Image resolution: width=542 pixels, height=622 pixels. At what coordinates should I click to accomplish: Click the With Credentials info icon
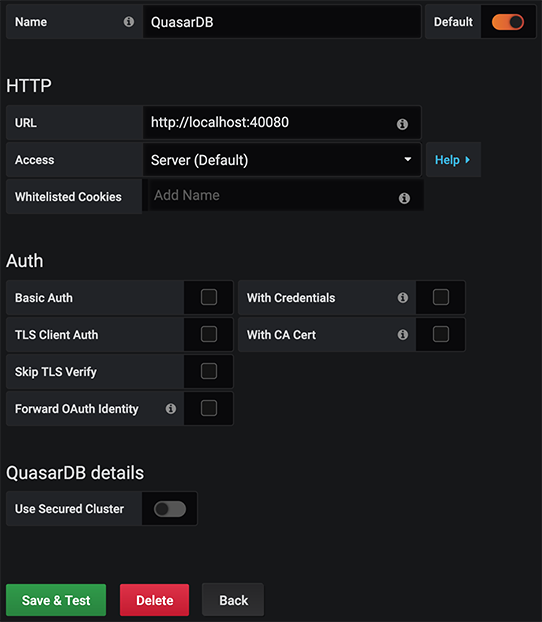(x=403, y=298)
